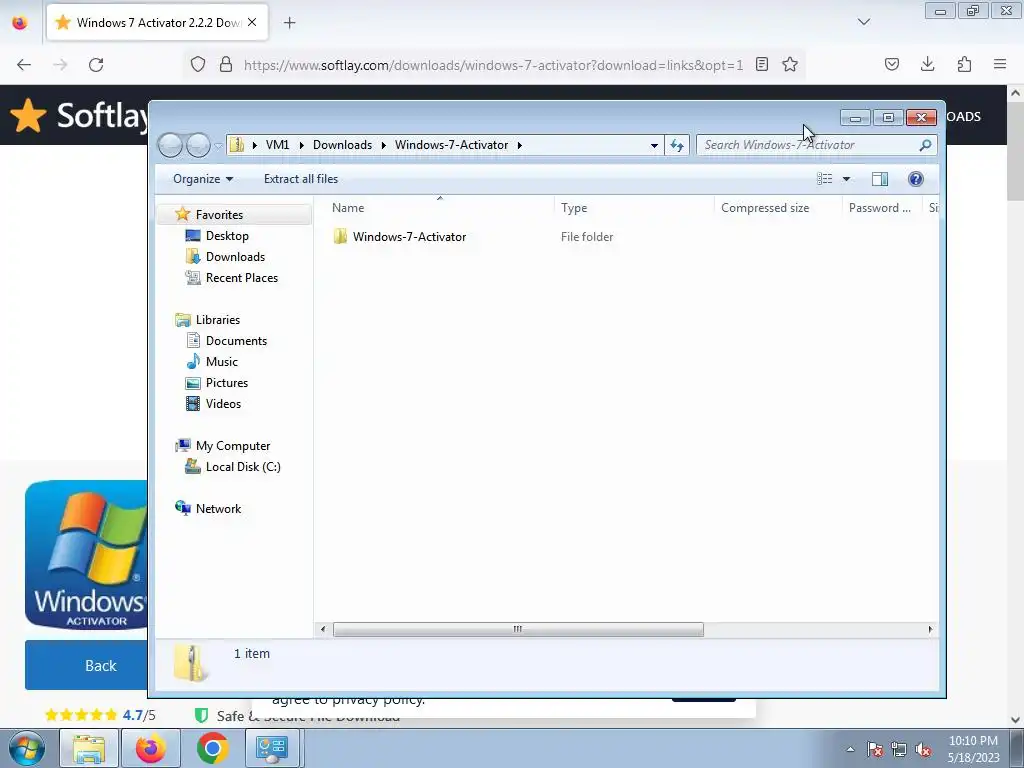Click the site padlock security icon
Screen dimensions: 1024x768
(x=226, y=65)
